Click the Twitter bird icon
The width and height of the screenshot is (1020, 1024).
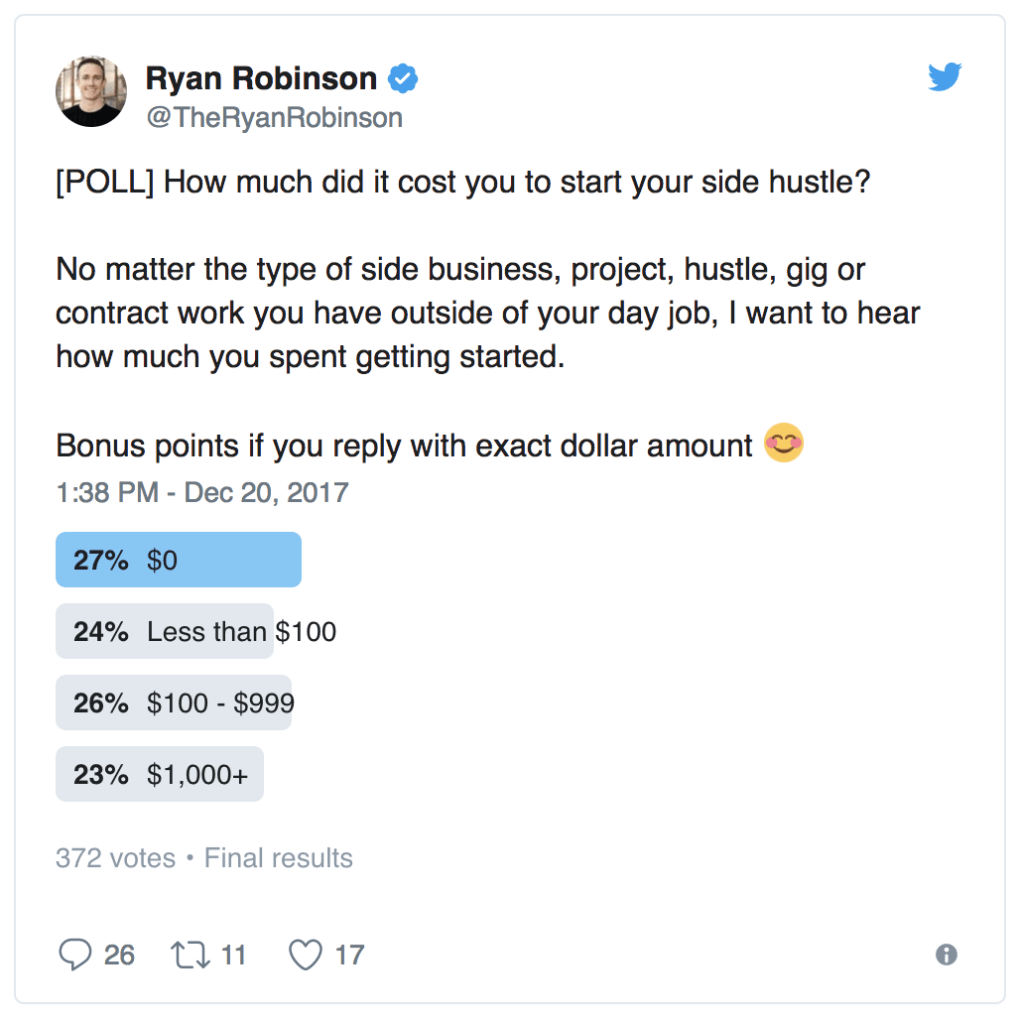[944, 76]
